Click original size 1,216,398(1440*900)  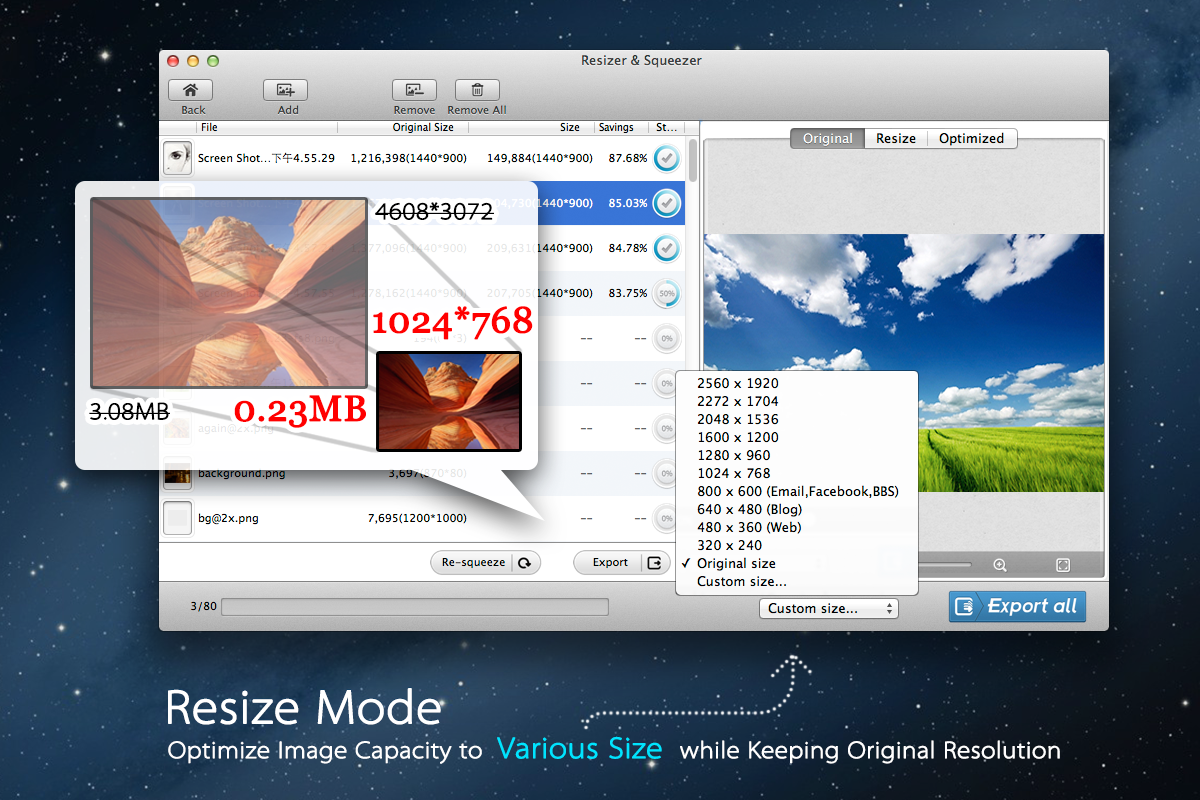411,158
